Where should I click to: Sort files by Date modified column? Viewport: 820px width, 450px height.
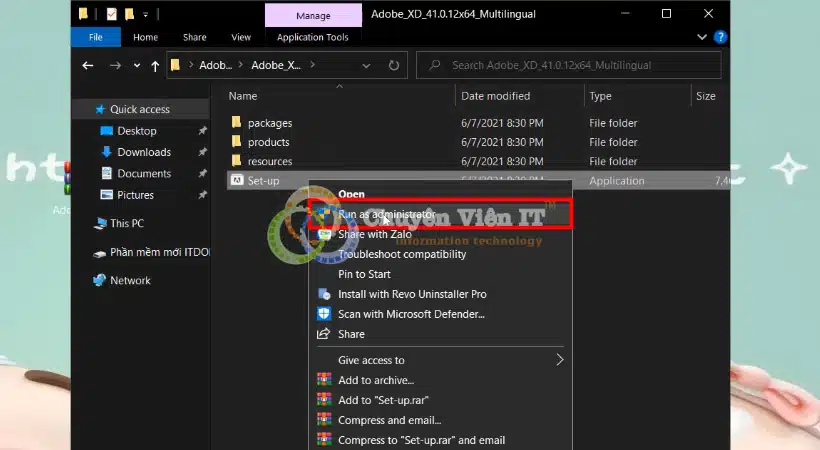coord(495,96)
